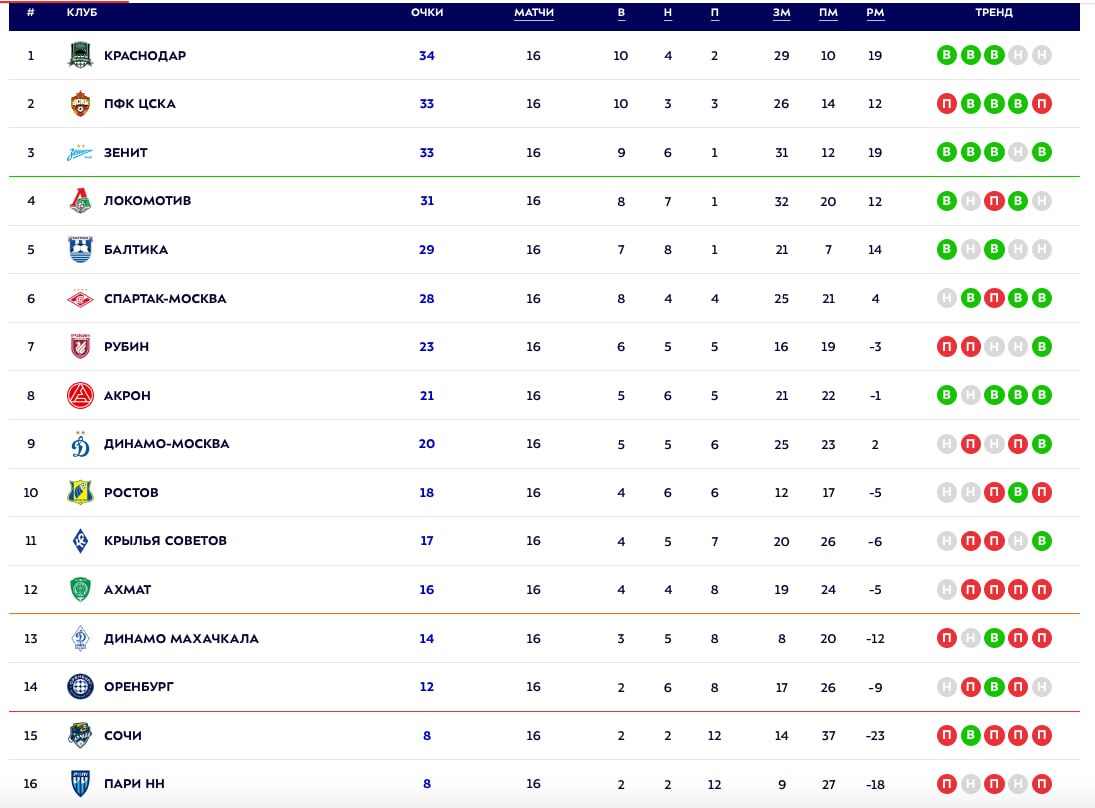Click Пари НН's last red trend circle
The height and width of the screenshot is (808, 1095).
pyautogui.click(x=1042, y=784)
